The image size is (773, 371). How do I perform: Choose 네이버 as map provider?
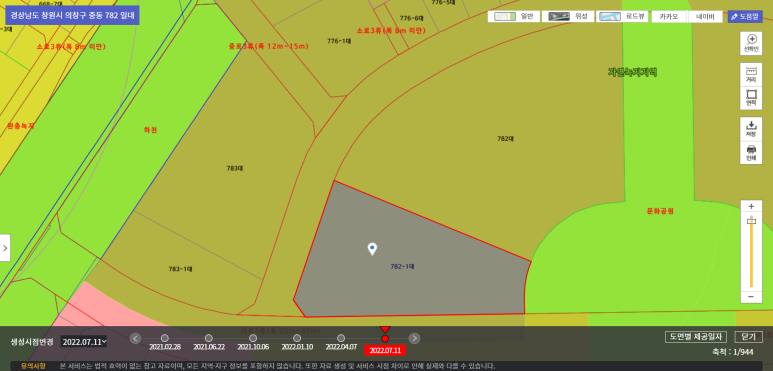coord(705,16)
